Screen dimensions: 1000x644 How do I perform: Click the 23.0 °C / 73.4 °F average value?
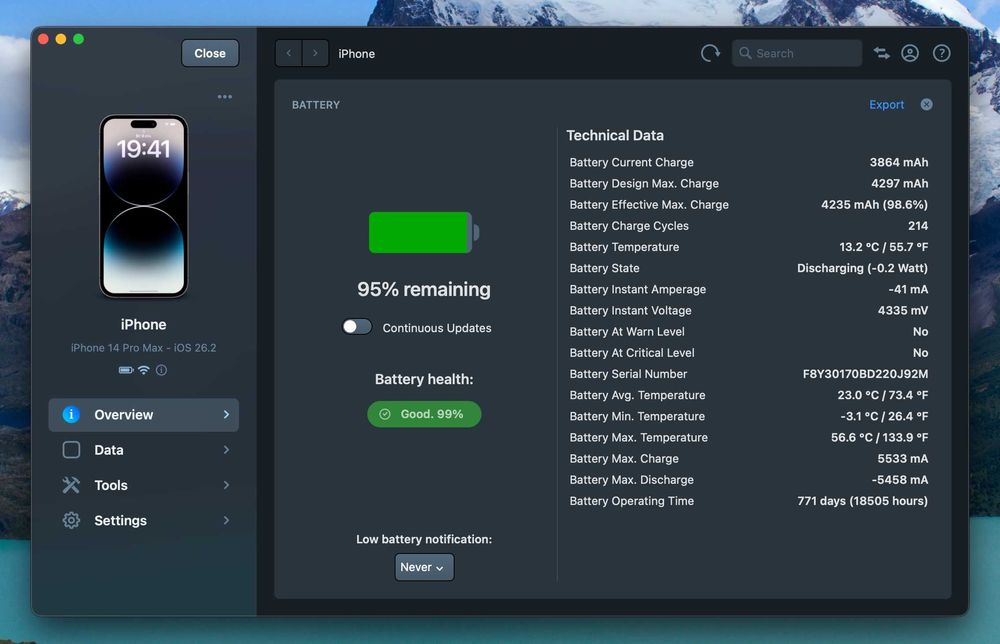883,395
